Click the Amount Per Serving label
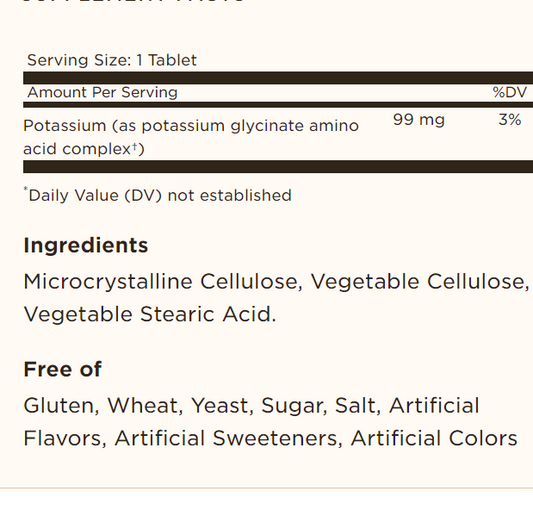Image resolution: width=533 pixels, height=510 pixels. click(x=102, y=92)
